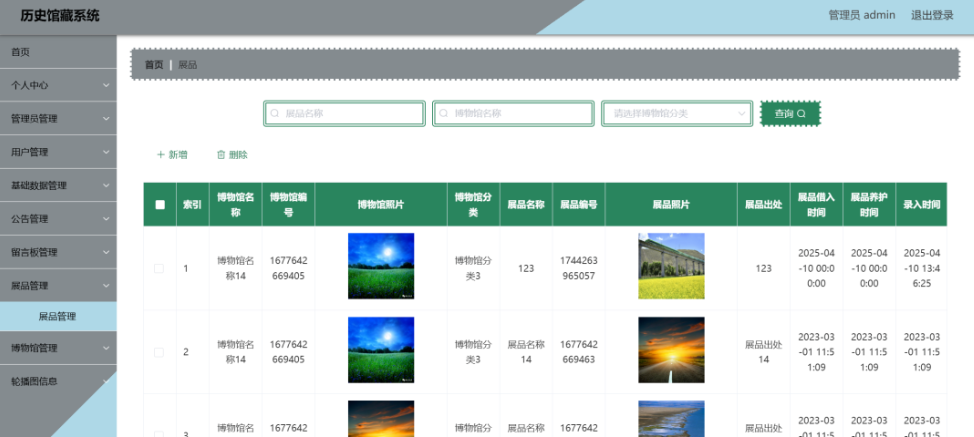Click the 展品名称 column header

click(526, 204)
